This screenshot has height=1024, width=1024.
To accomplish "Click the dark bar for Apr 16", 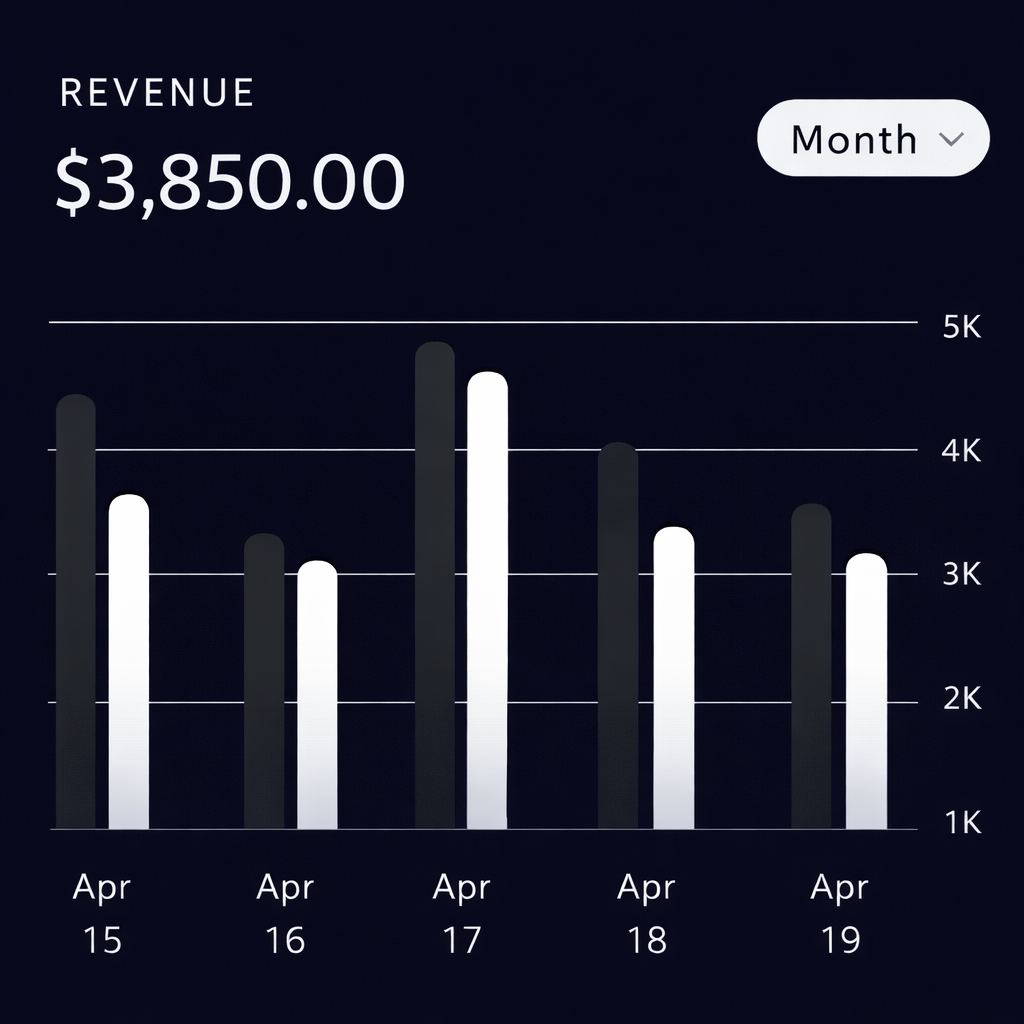I will coord(264,681).
